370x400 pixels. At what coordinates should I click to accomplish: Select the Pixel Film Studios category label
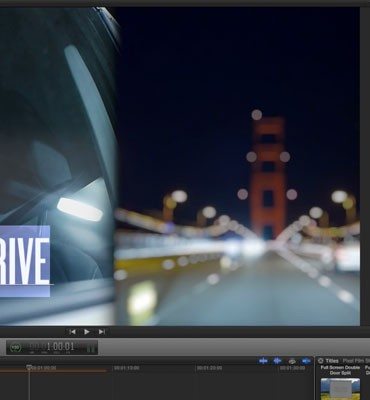pos(356,361)
